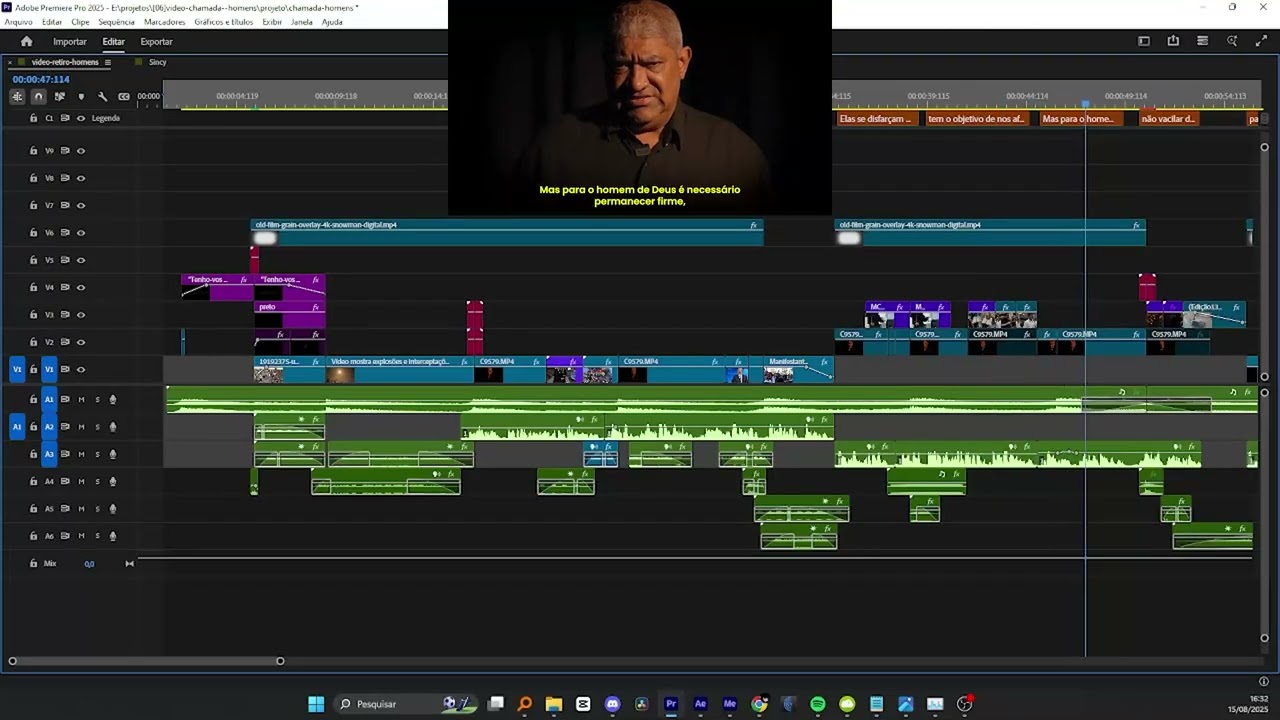Toggle Linked Selection icon in timeline
The width and height of the screenshot is (1280, 720).
[60, 97]
